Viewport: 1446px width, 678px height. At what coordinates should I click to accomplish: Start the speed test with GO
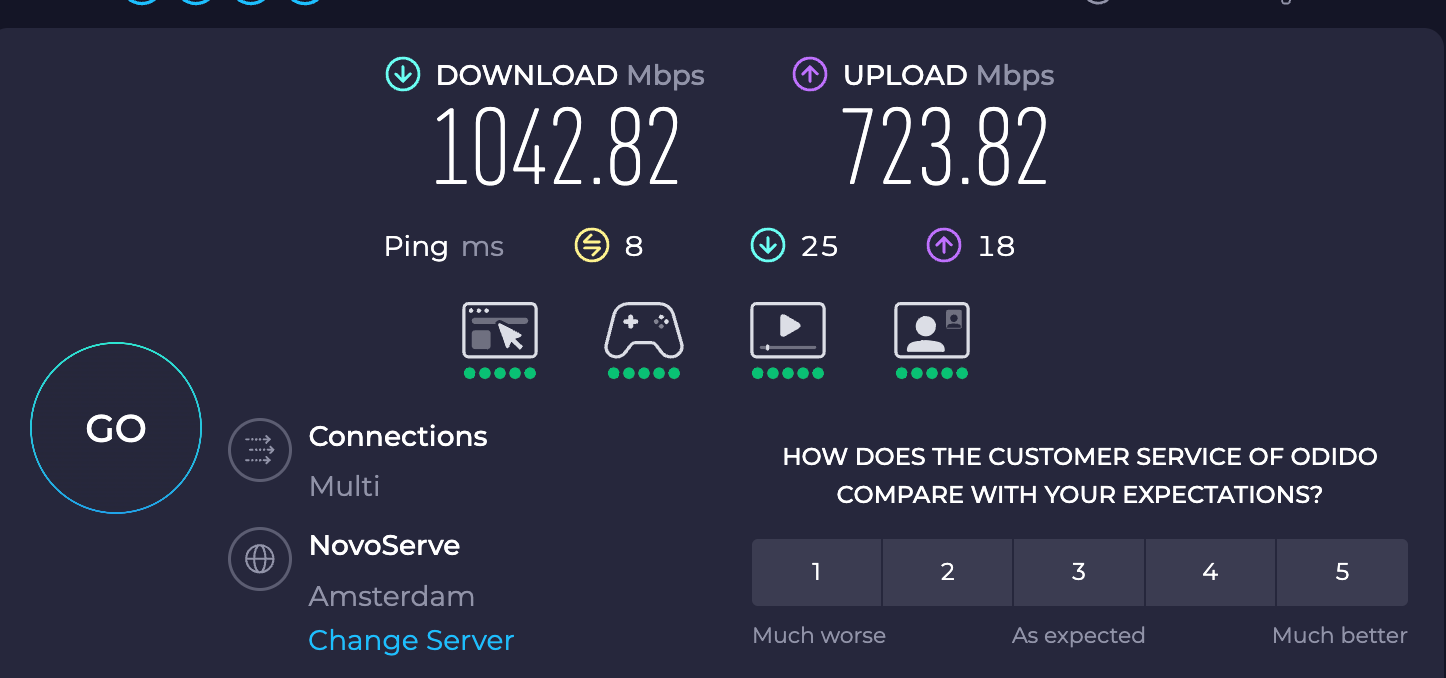point(116,428)
